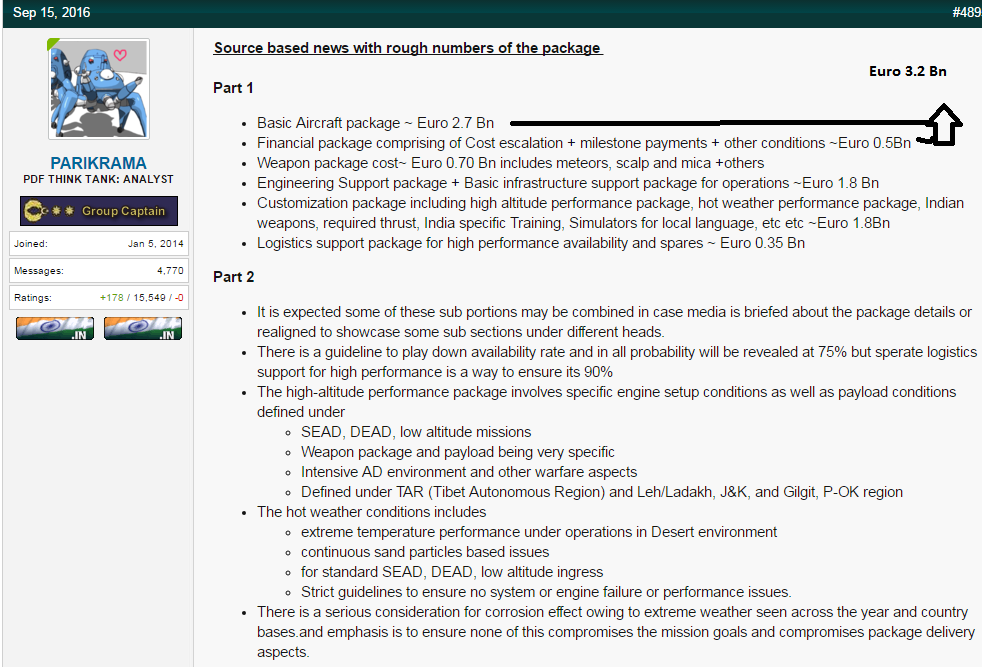Image resolution: width=982 pixels, height=667 pixels.
Task: Click the PDF THINK TANK: ANALYST title
Action: click(x=98, y=179)
